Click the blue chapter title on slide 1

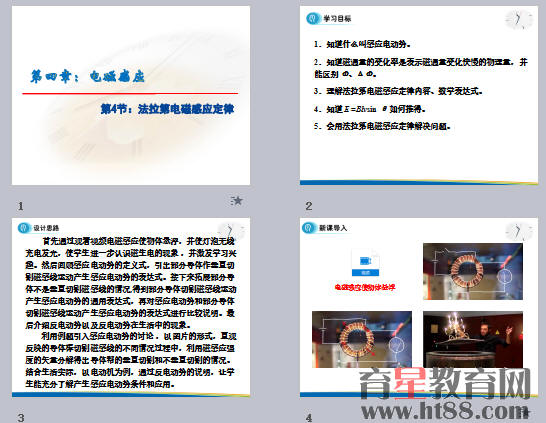click(x=87, y=76)
